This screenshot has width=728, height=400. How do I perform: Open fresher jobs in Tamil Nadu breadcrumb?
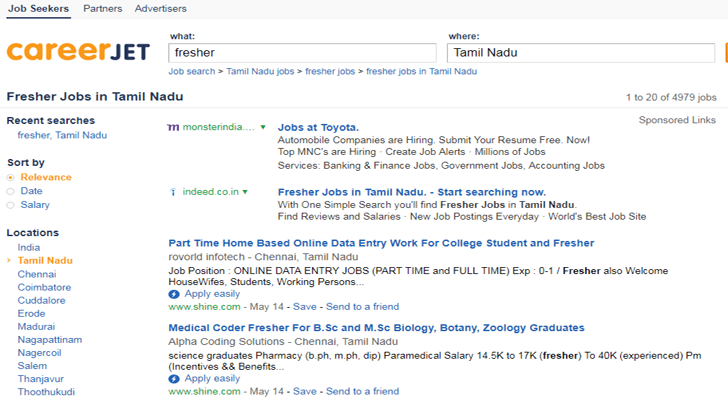422,71
